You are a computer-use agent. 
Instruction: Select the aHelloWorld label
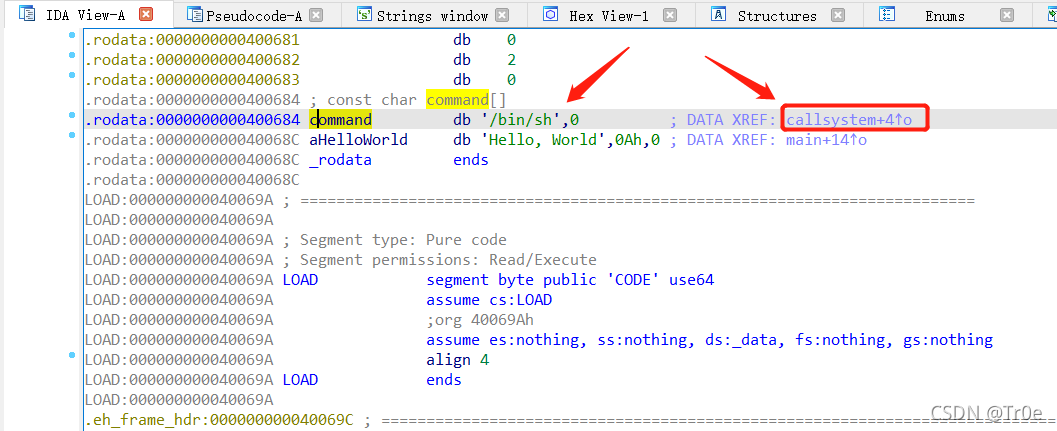[x=359, y=140]
